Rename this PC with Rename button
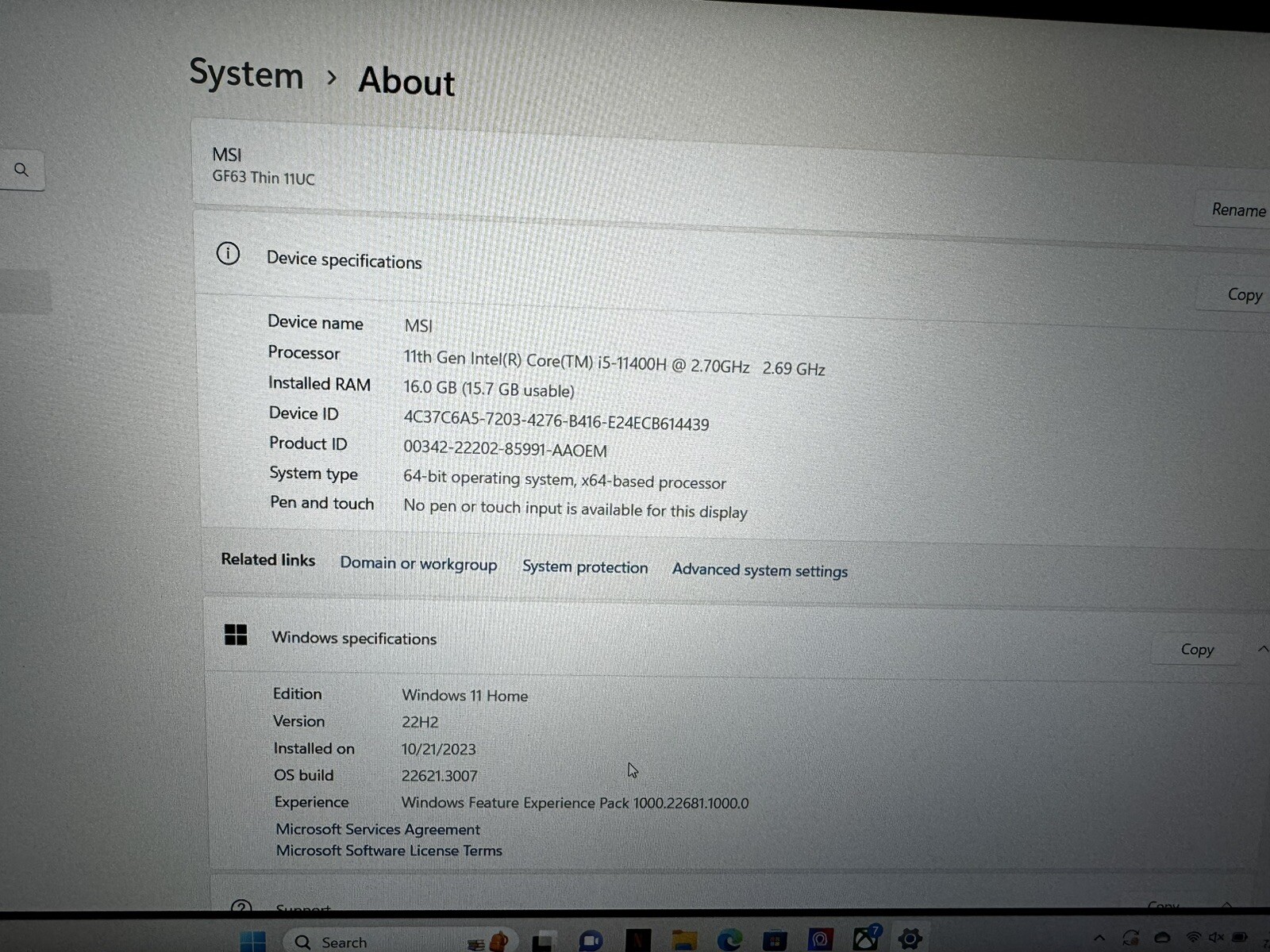The height and width of the screenshot is (952, 1270). click(1237, 209)
